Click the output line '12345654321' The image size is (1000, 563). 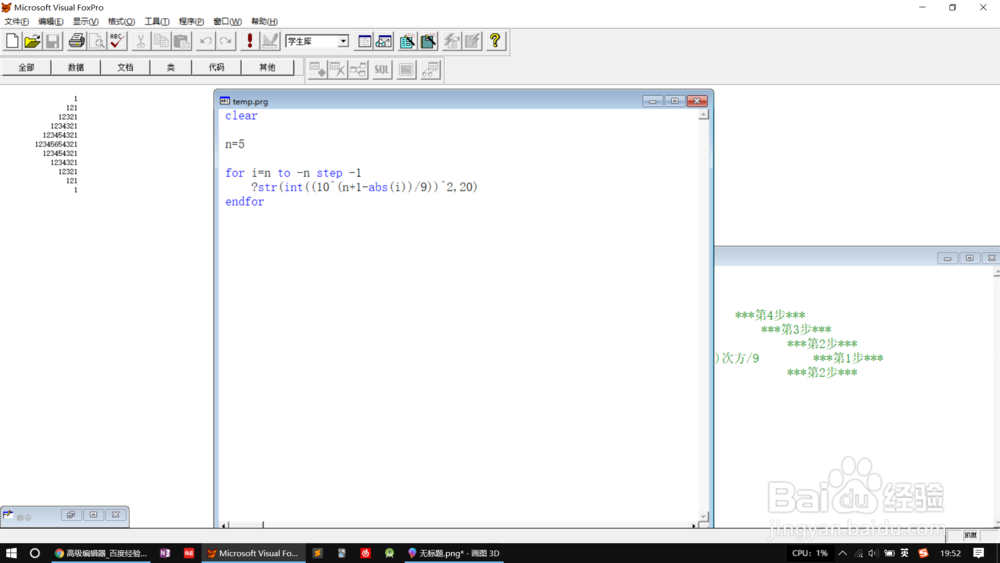(x=56, y=144)
